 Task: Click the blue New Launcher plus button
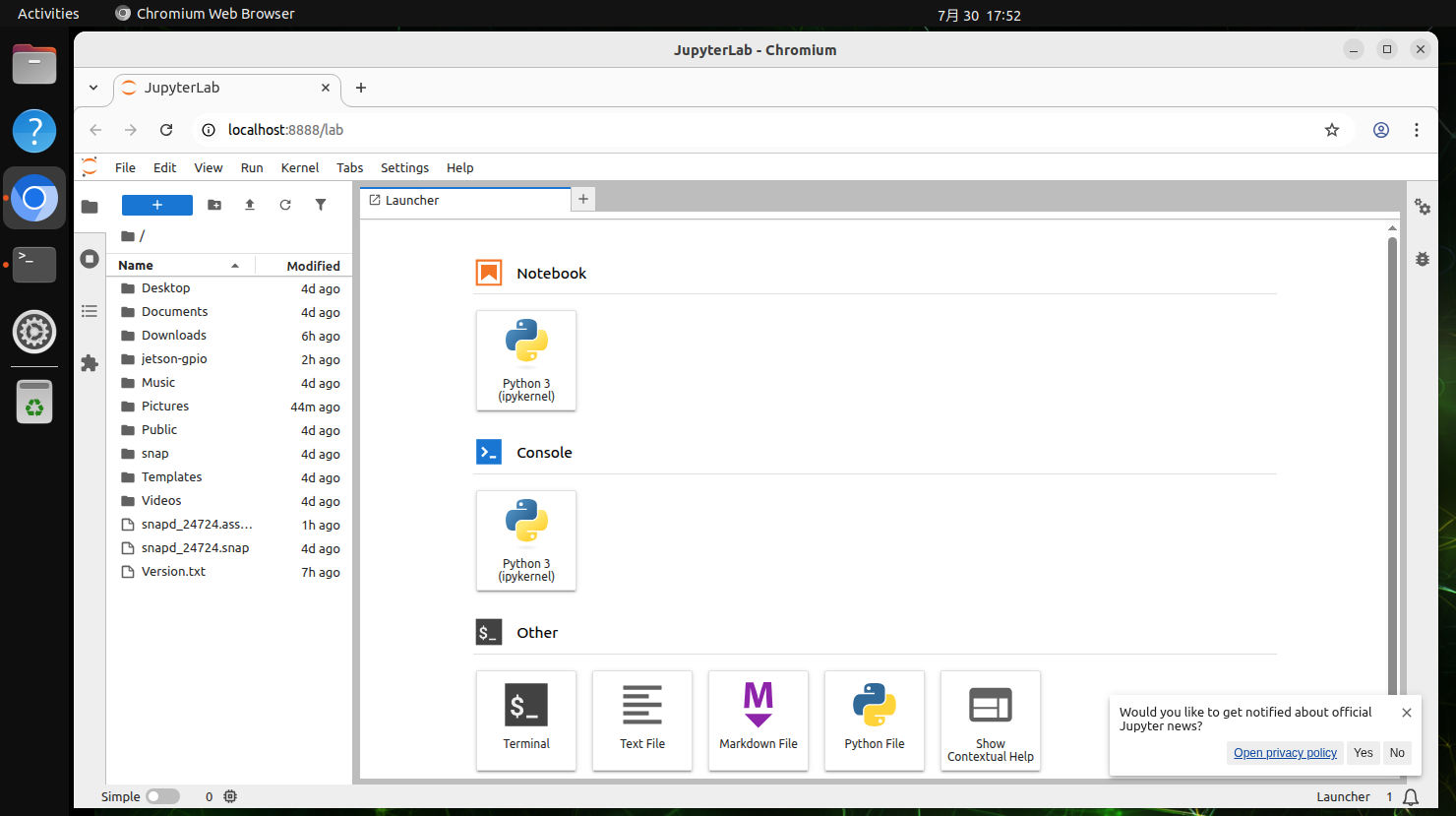[157, 205]
